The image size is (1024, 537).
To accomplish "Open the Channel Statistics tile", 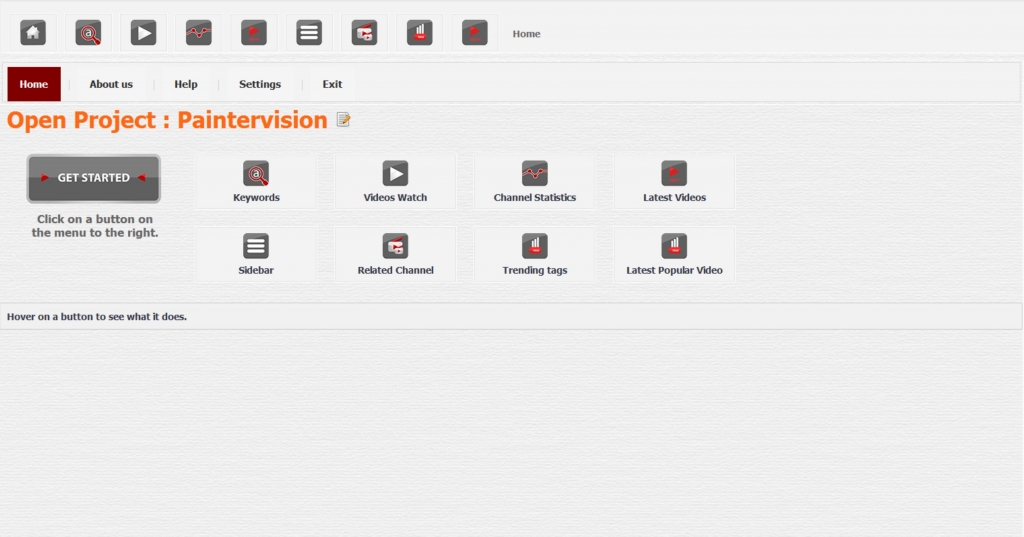I will (x=535, y=182).
